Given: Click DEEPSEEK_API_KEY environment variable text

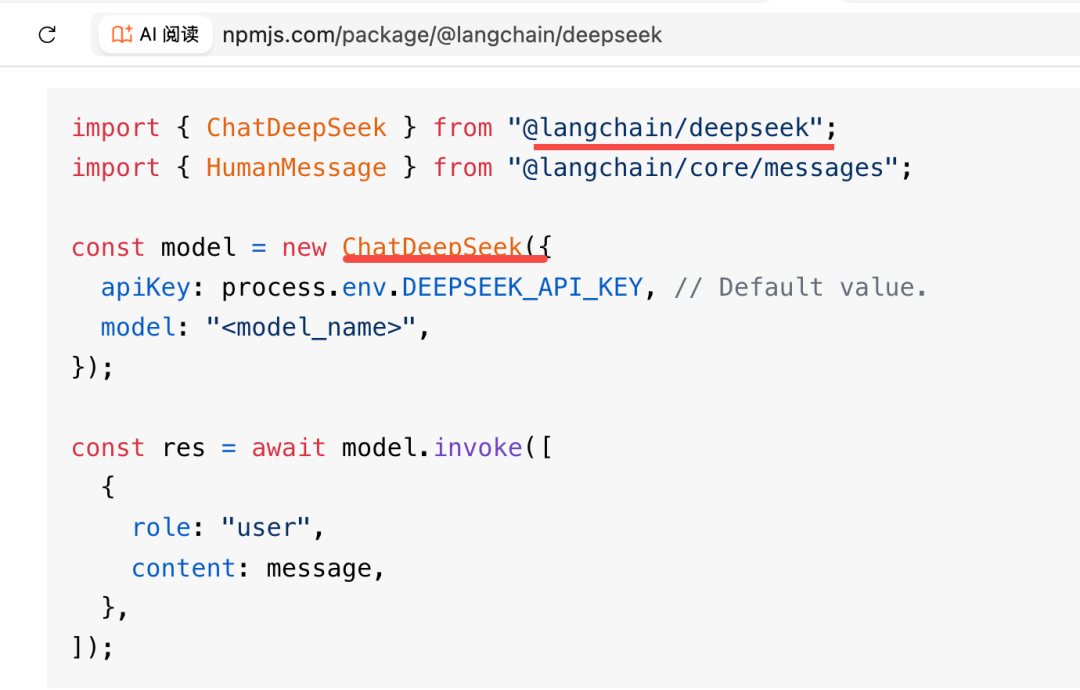Looking at the screenshot, I should click(522, 287).
